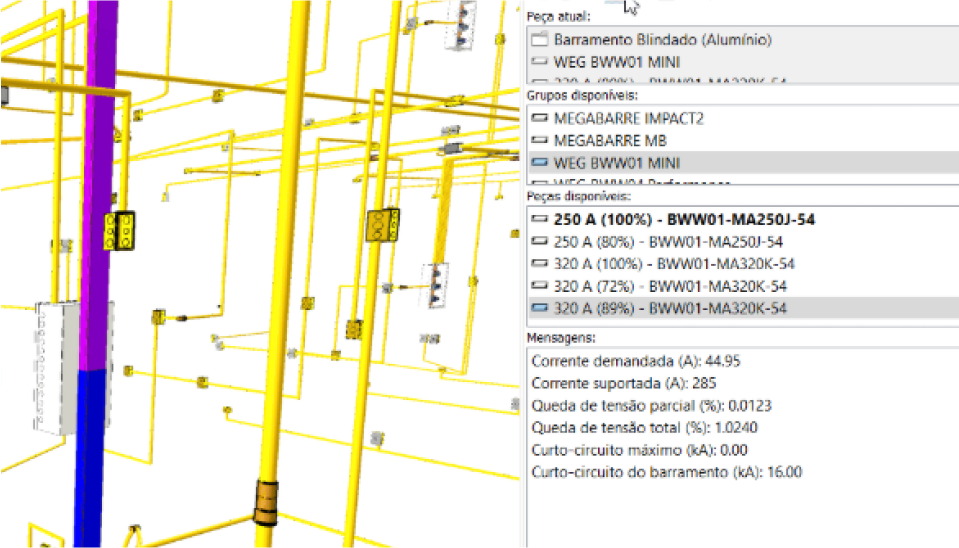The height and width of the screenshot is (548, 959).
Task: Select the yellow tap-off box on purple busbar
Action: [x=121, y=230]
